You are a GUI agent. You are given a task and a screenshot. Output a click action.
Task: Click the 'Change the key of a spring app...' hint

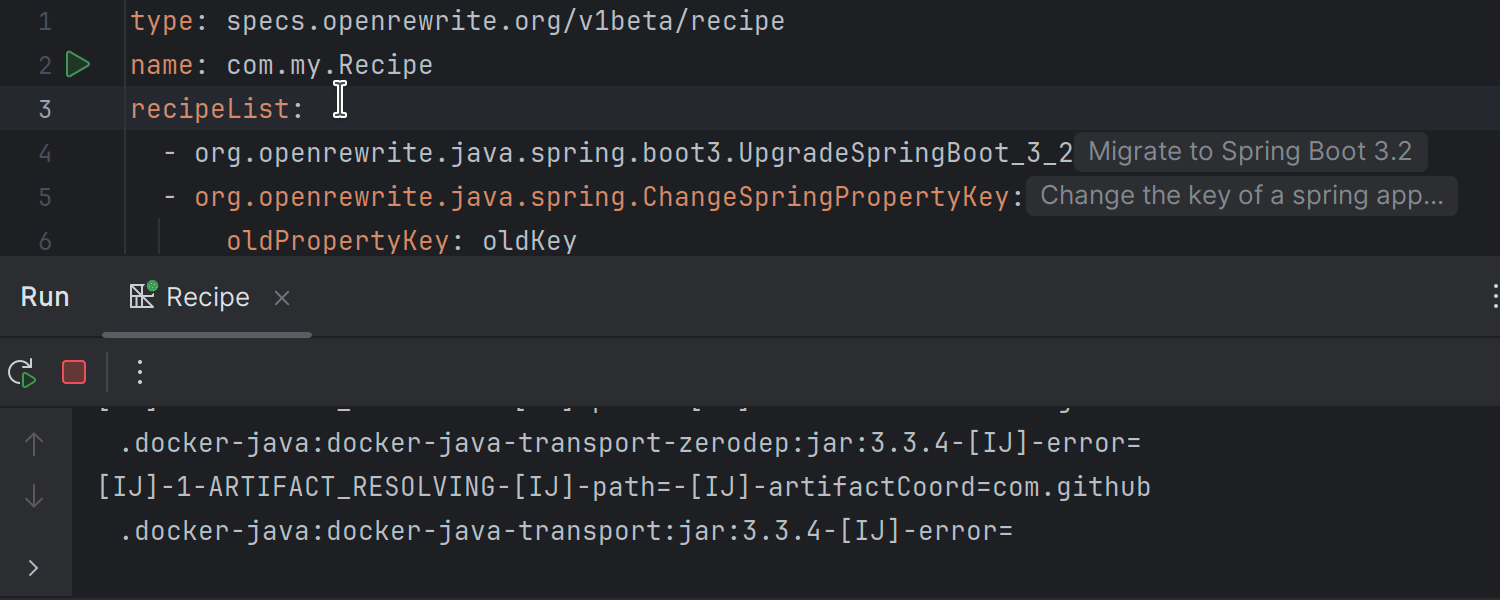(1241, 196)
